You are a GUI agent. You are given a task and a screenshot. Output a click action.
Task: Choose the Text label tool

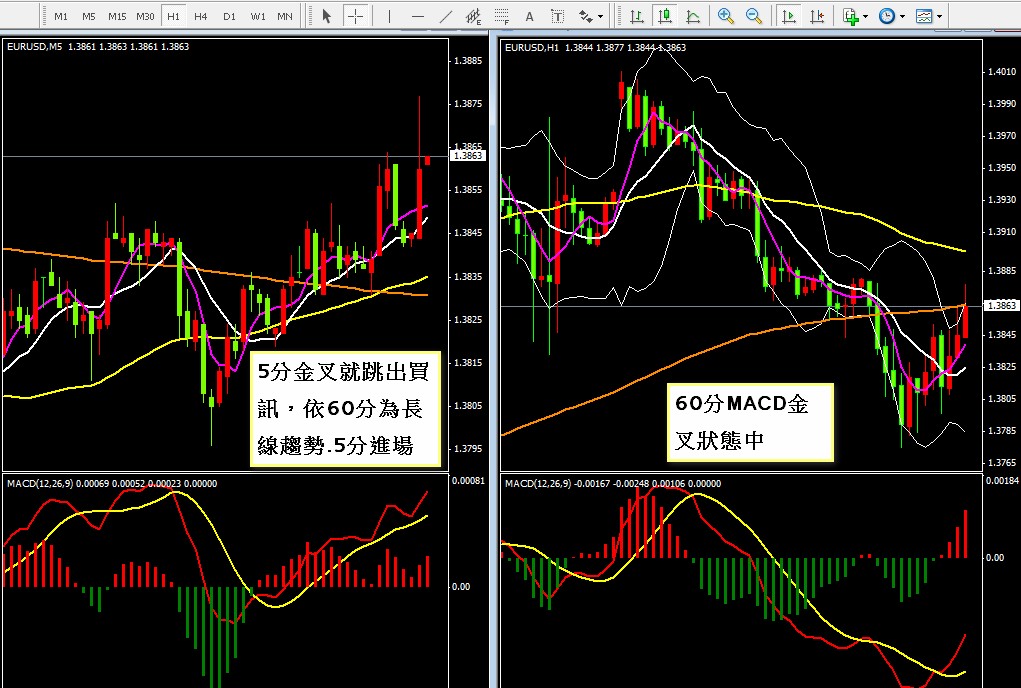point(557,16)
